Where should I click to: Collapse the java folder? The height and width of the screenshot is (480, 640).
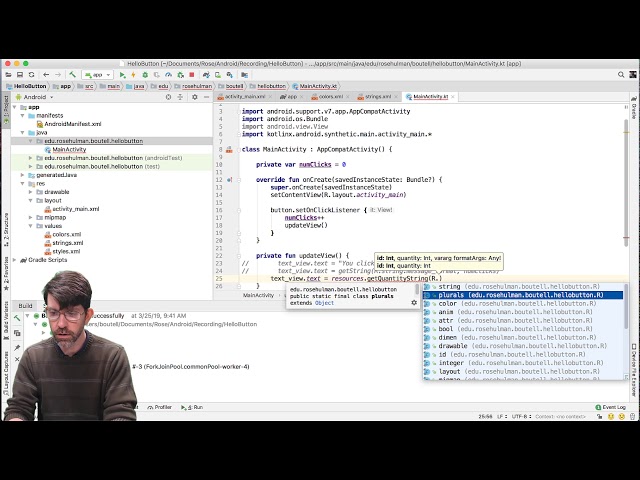[x=23, y=133]
